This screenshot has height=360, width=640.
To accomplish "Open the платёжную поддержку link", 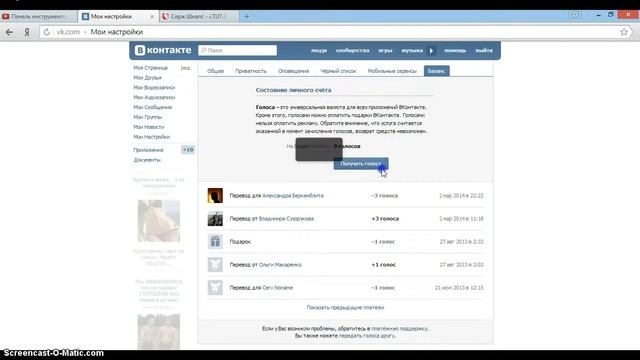I will [399, 329].
